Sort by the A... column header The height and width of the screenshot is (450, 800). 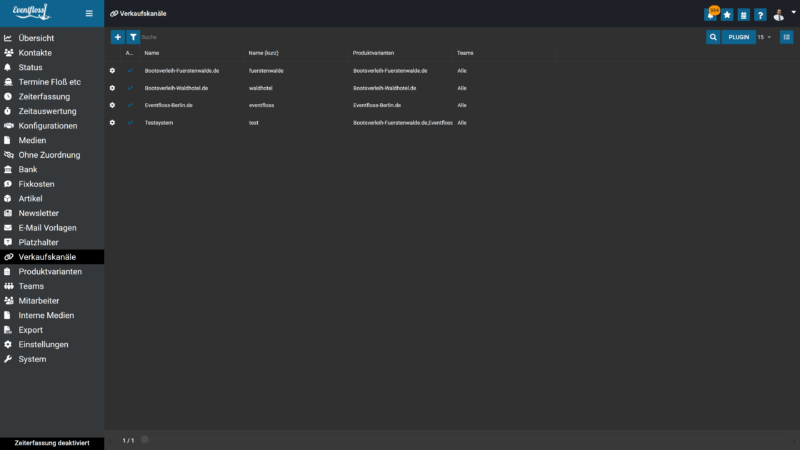click(129, 53)
